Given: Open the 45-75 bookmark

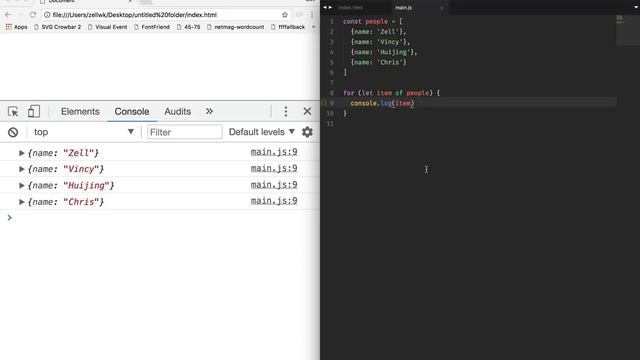Looking at the screenshot, I should [189, 27].
